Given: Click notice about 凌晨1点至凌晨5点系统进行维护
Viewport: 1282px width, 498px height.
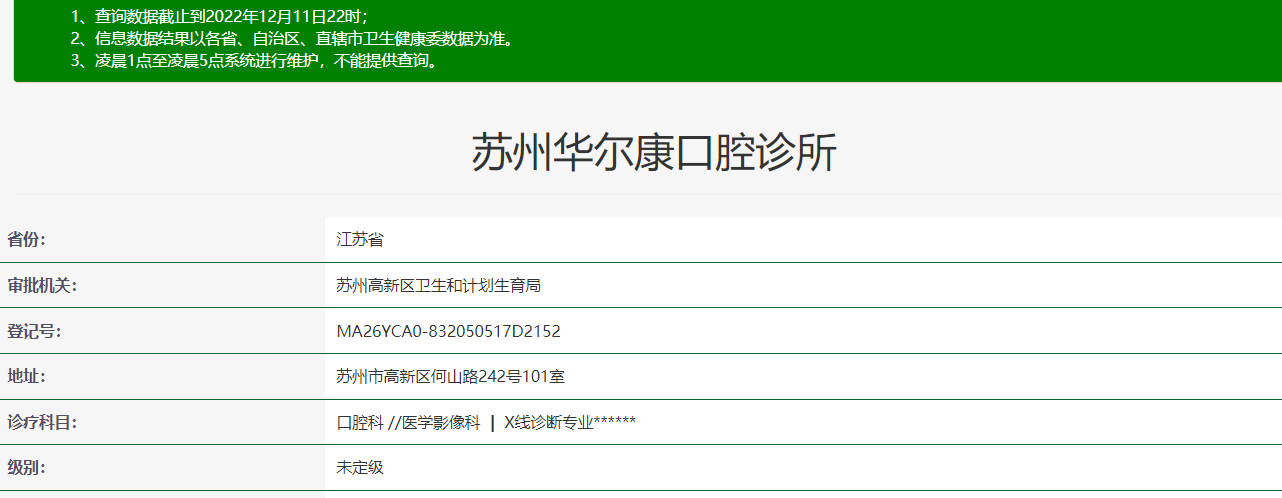Looking at the screenshot, I should point(255,61).
